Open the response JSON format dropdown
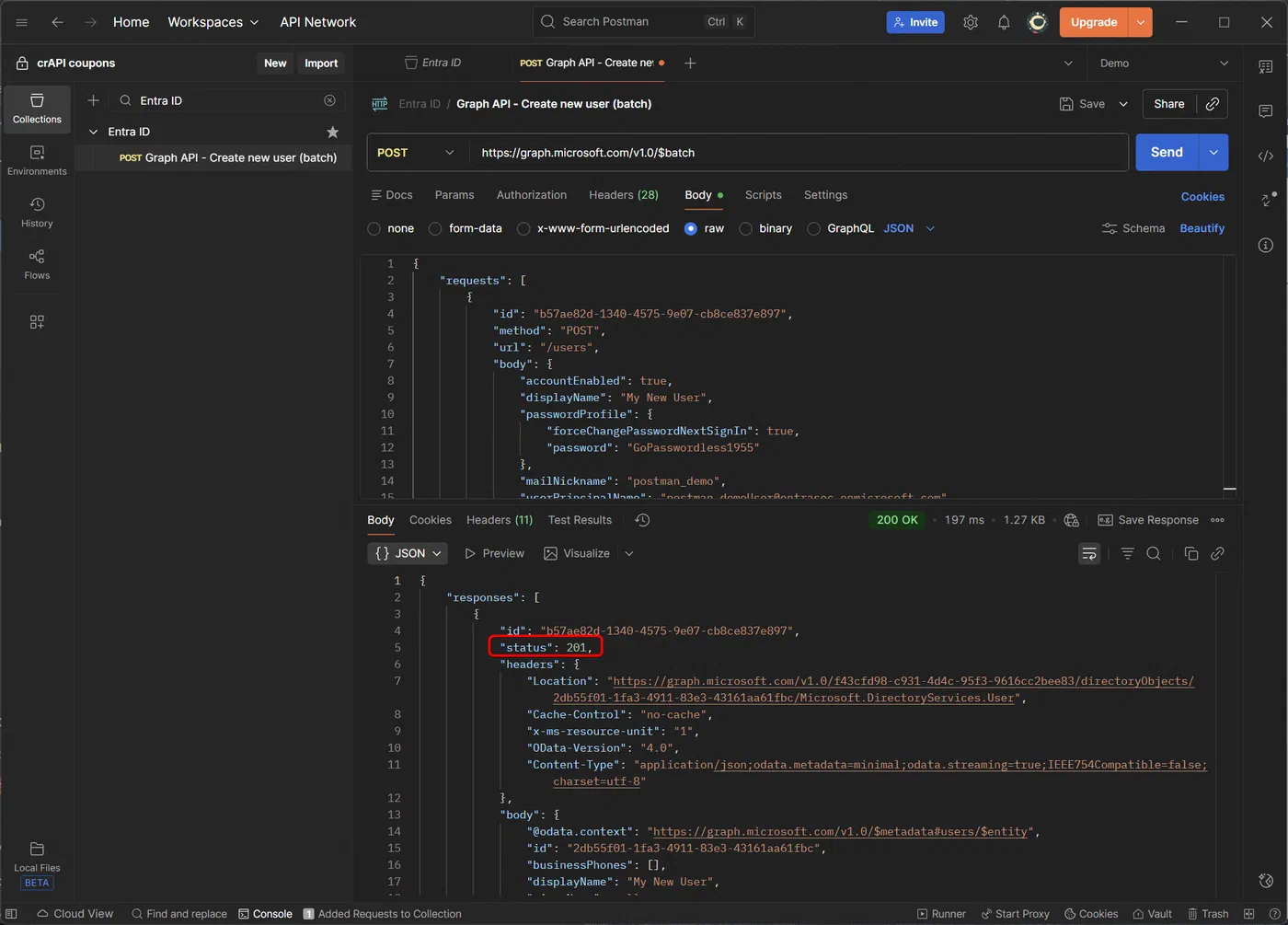The width and height of the screenshot is (1288, 925). point(408,553)
